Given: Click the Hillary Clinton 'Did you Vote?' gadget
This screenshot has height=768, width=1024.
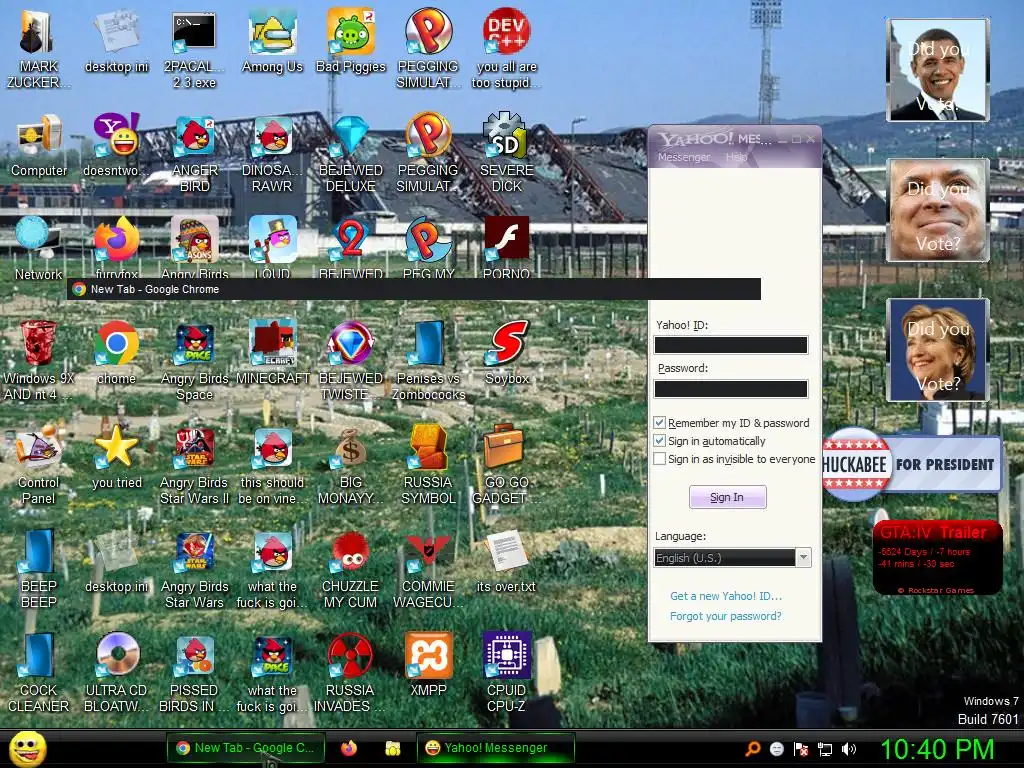Looking at the screenshot, I should pyautogui.click(x=937, y=350).
